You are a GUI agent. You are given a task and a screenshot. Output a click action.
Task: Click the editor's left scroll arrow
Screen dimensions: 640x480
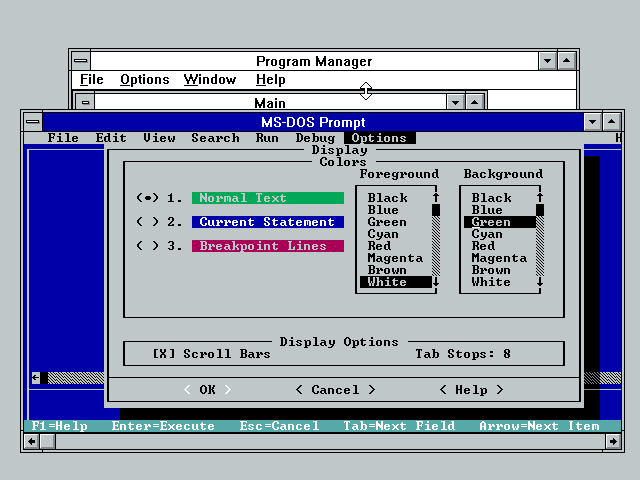(x=36, y=378)
